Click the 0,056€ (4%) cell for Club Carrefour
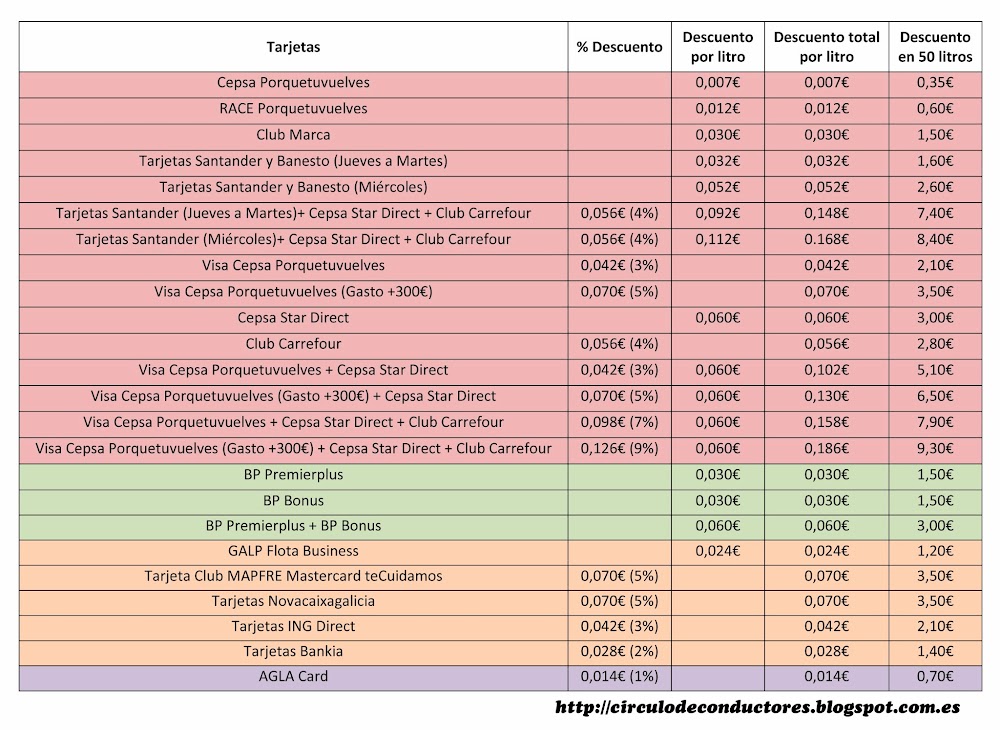This screenshot has height=730, width=1000. (618, 343)
